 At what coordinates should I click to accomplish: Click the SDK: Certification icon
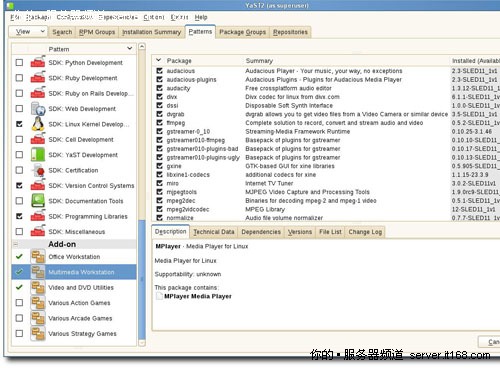tap(38, 170)
